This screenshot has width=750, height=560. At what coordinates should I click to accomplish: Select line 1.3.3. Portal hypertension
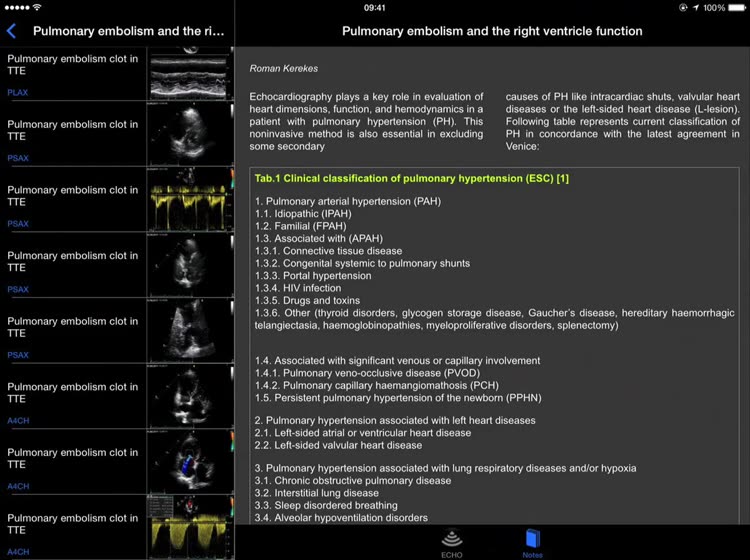[x=313, y=276]
